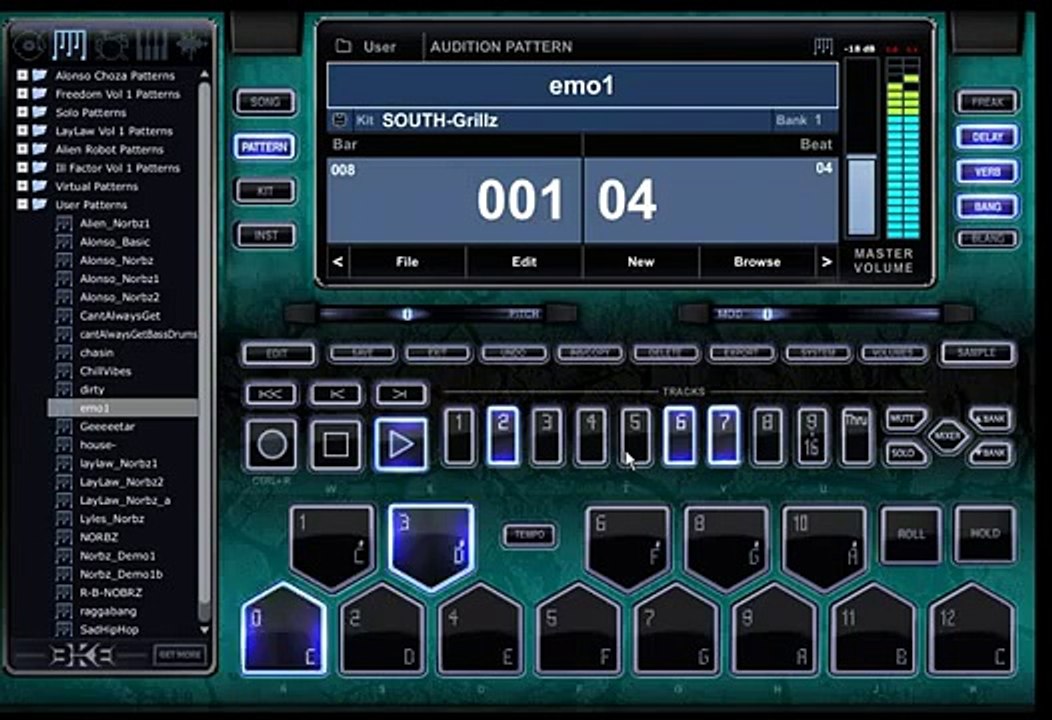Click the browser list scrollbar down arrow
This screenshot has height=720, width=1052.
205,629
